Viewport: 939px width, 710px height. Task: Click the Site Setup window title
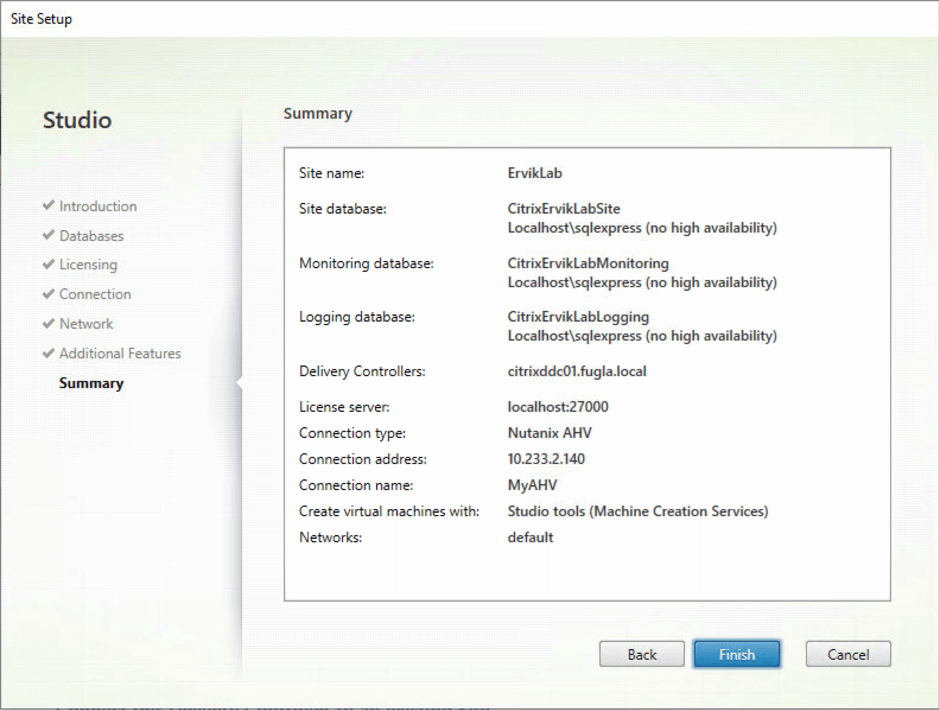41,19
